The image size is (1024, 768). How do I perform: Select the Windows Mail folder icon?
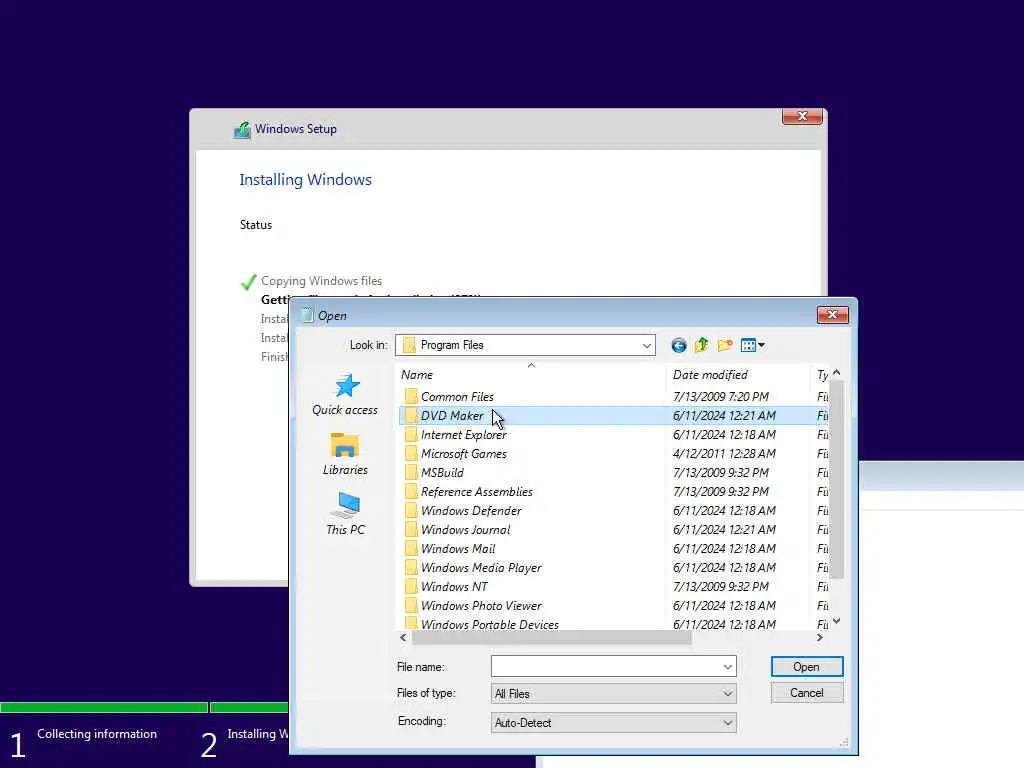tap(411, 548)
